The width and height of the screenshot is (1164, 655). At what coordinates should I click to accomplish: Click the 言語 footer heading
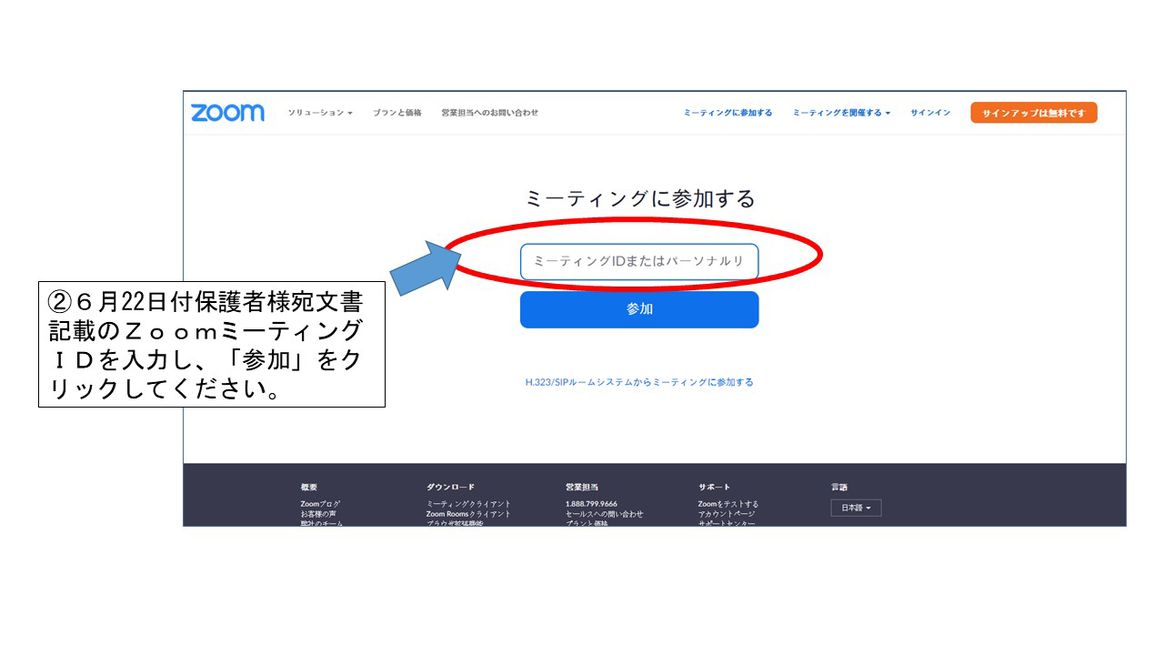(839, 487)
